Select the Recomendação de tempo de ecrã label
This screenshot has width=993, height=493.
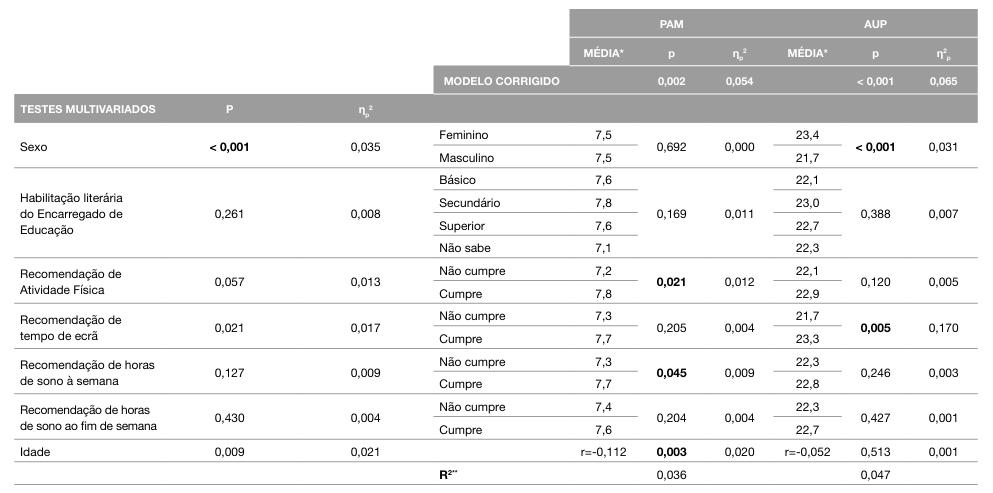(70, 327)
